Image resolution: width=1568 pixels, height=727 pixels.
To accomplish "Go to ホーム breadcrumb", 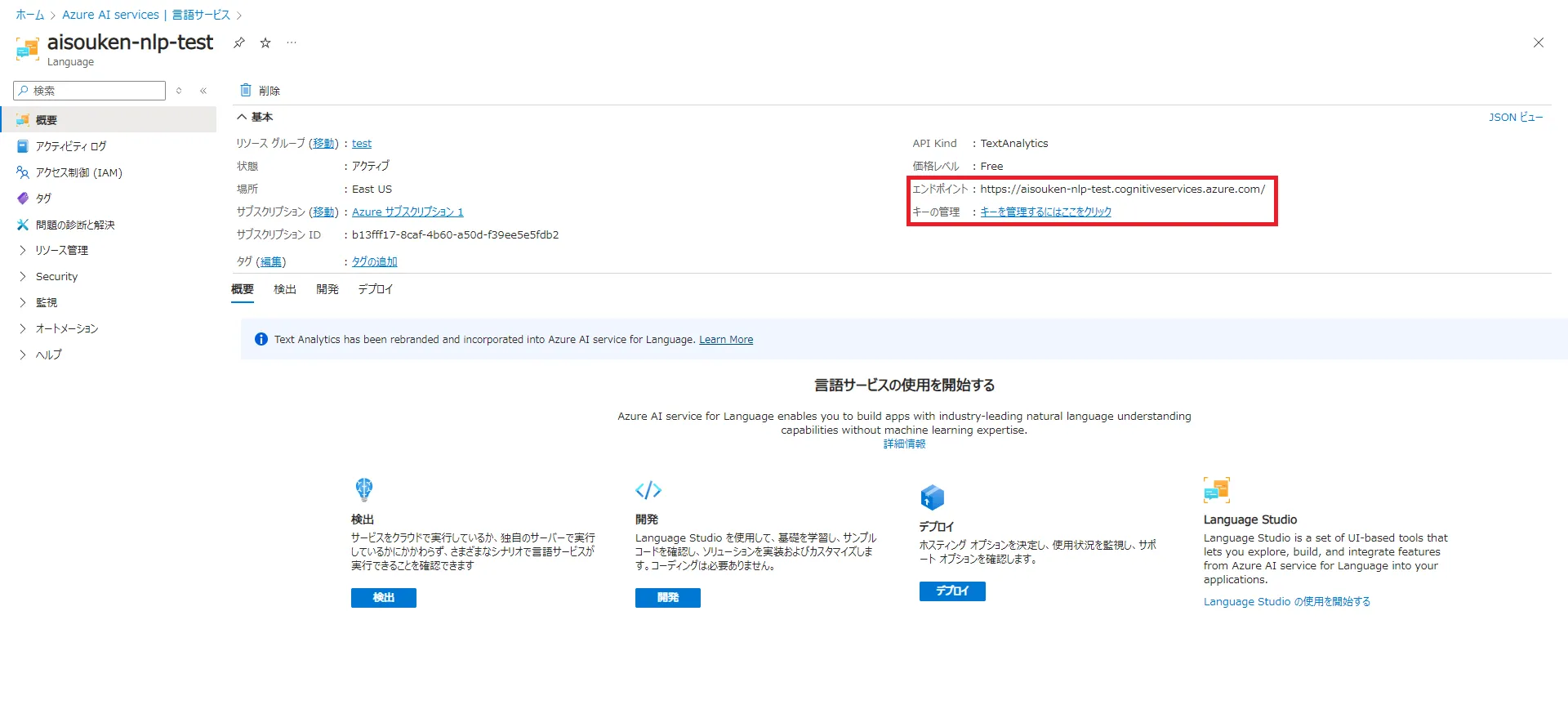I will click(x=30, y=15).
